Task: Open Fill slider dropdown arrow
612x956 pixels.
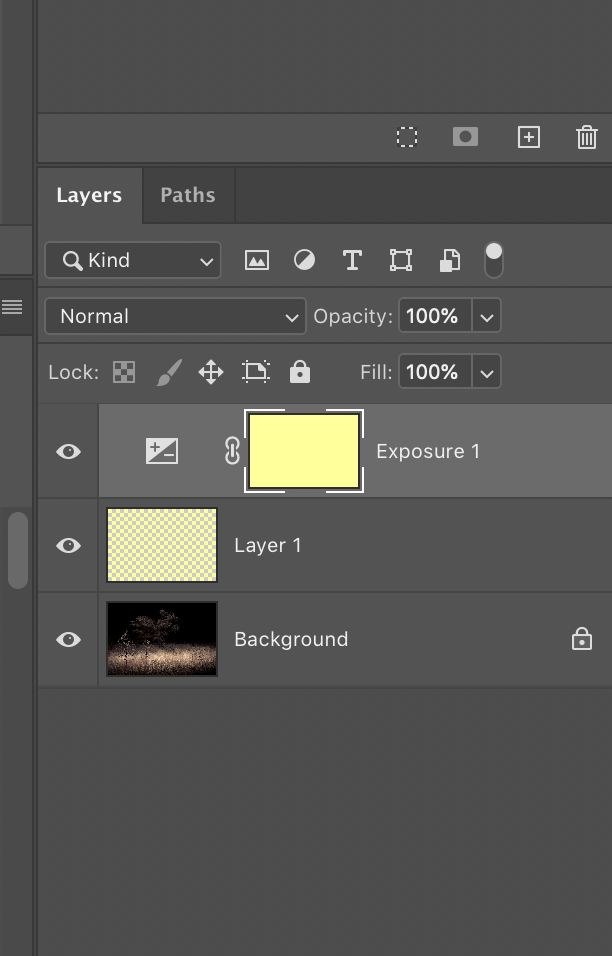Action: (486, 372)
